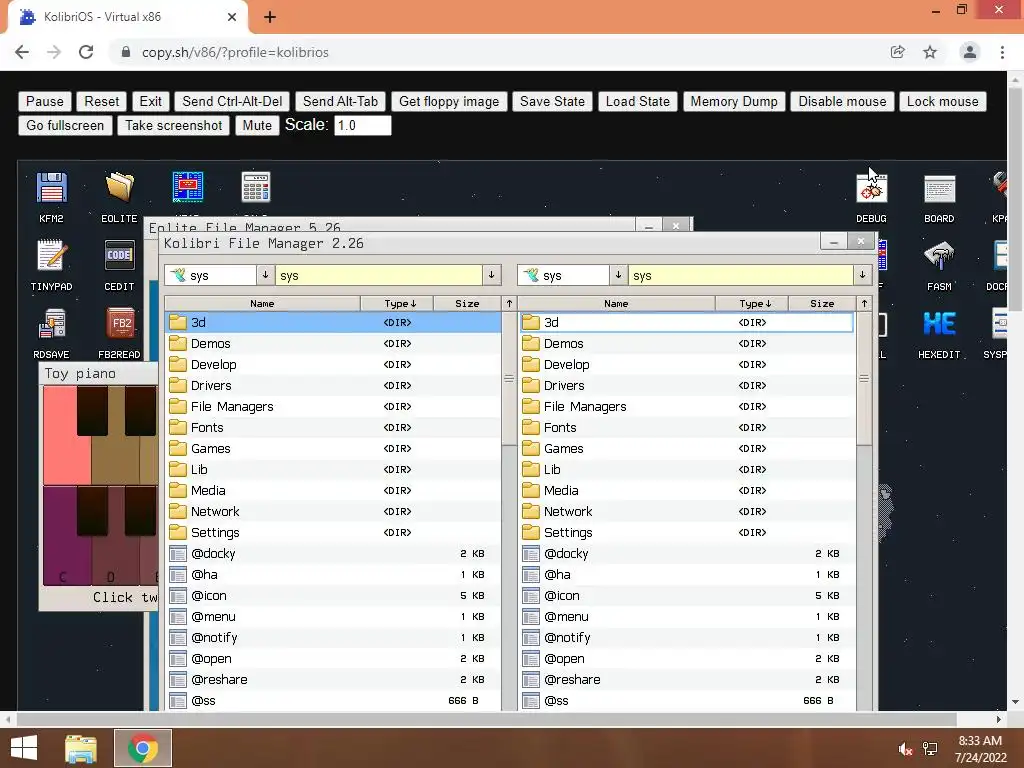
Task: Click the right panel vertical scrollbar thumb
Action: pyautogui.click(x=863, y=379)
